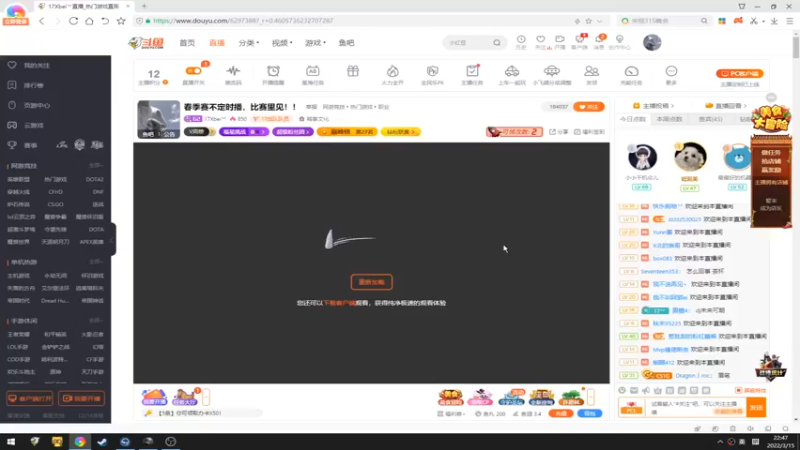Screen dimensions: 800x450
Task: Expand the 游戏 games dropdown
Action: point(315,43)
